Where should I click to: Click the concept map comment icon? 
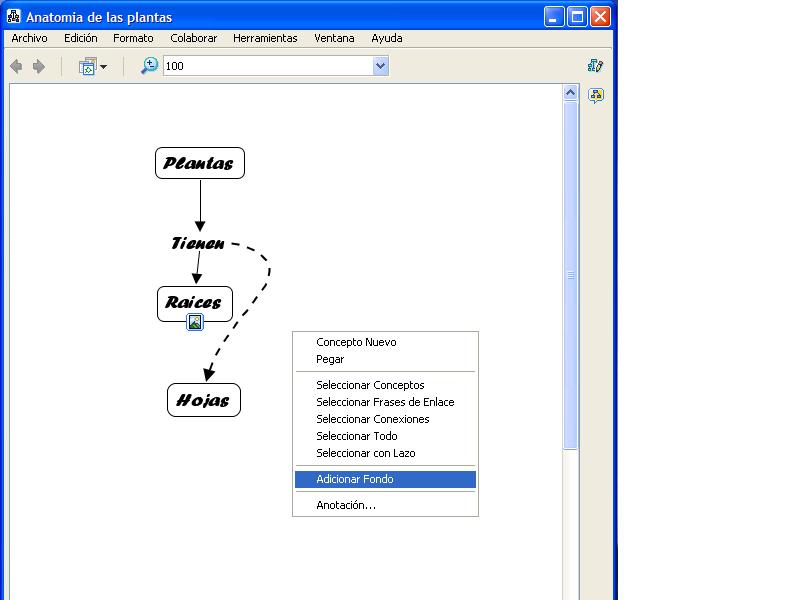[596, 95]
